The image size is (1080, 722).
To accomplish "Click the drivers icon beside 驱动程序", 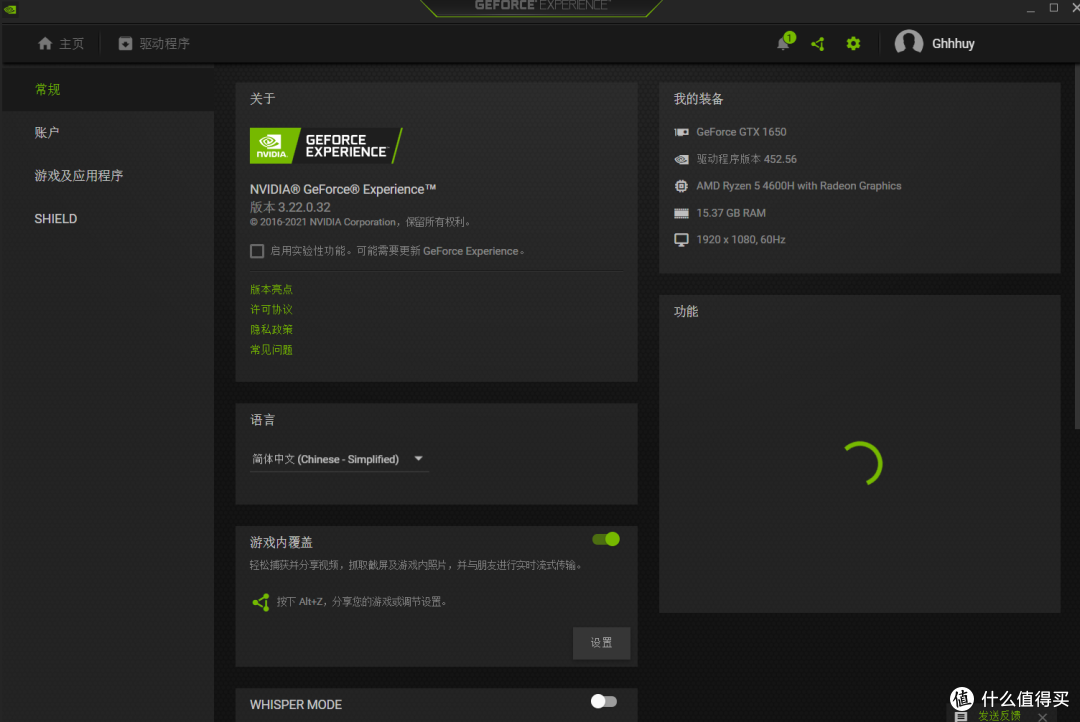I will [x=125, y=43].
